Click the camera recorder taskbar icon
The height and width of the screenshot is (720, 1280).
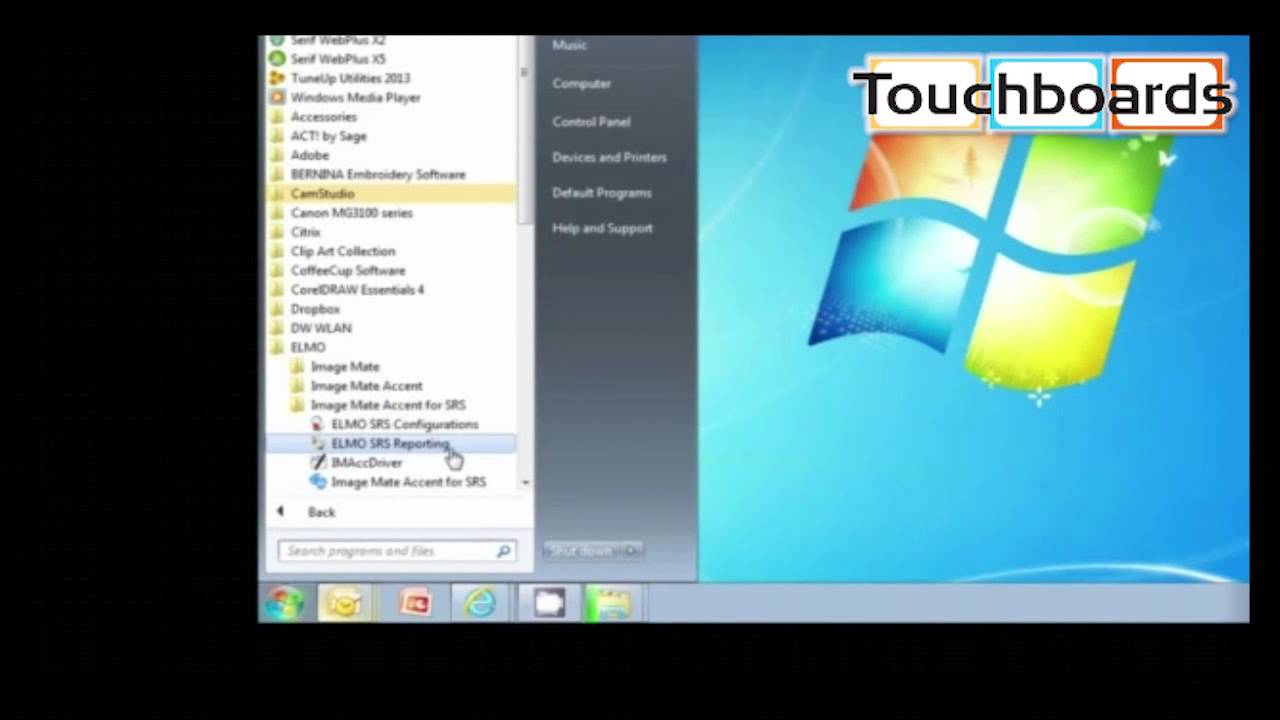coord(548,603)
